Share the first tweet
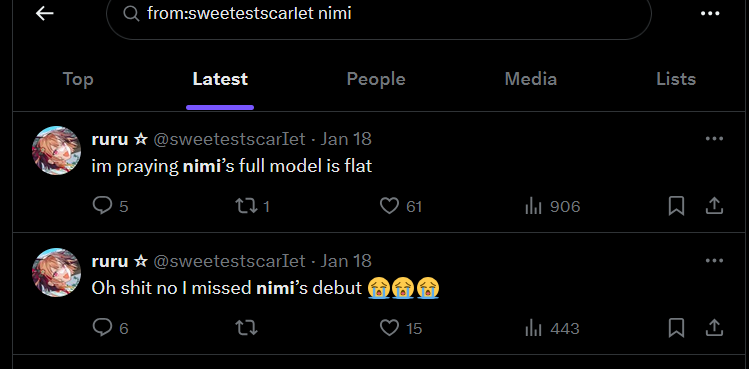The image size is (749, 369). 714,206
